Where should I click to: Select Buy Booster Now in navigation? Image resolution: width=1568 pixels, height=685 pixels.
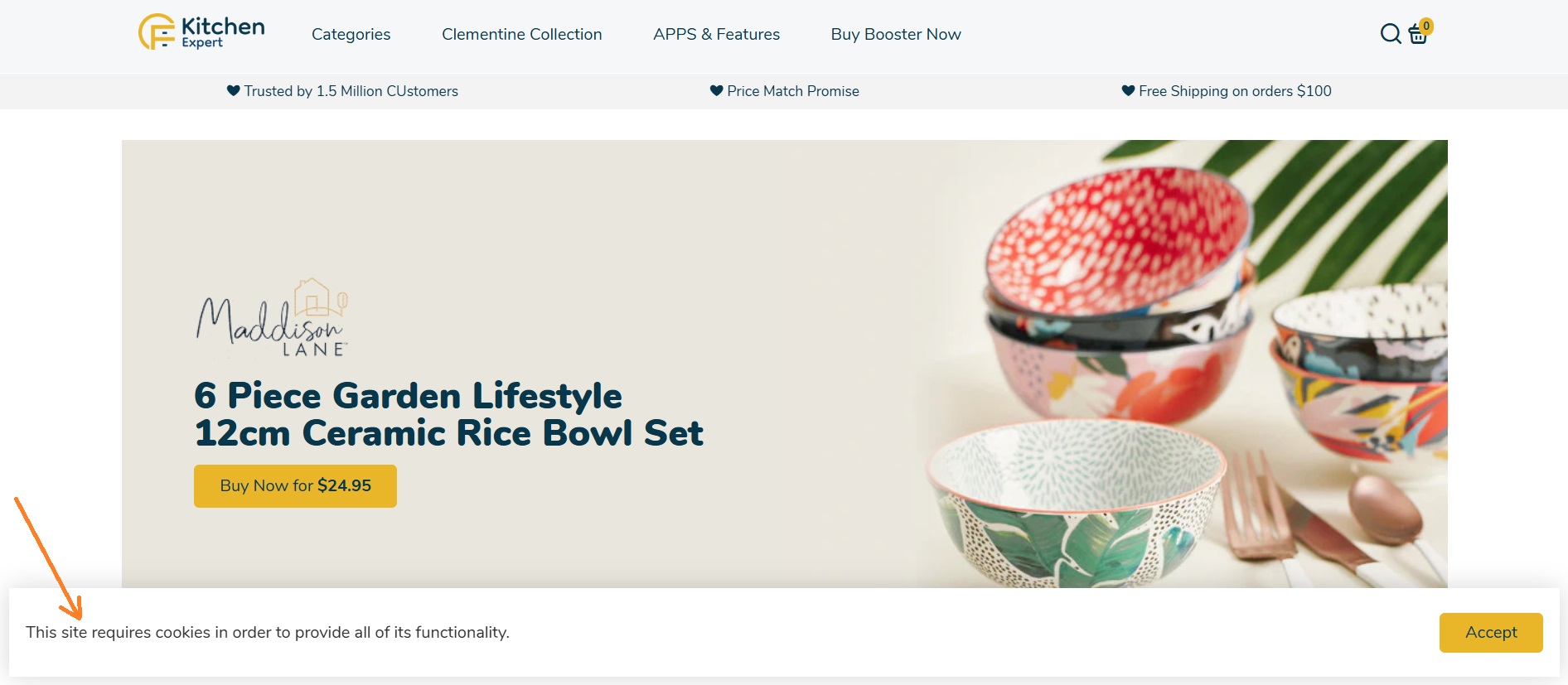896,34
